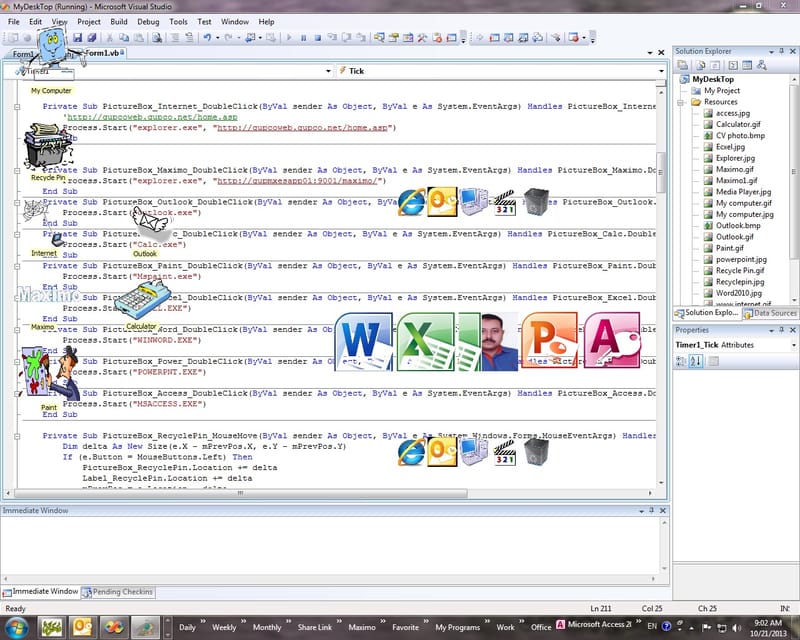The width and height of the screenshot is (800, 640).
Task: Click the alphabetical sort icon in Properties
Action: [x=696, y=361]
